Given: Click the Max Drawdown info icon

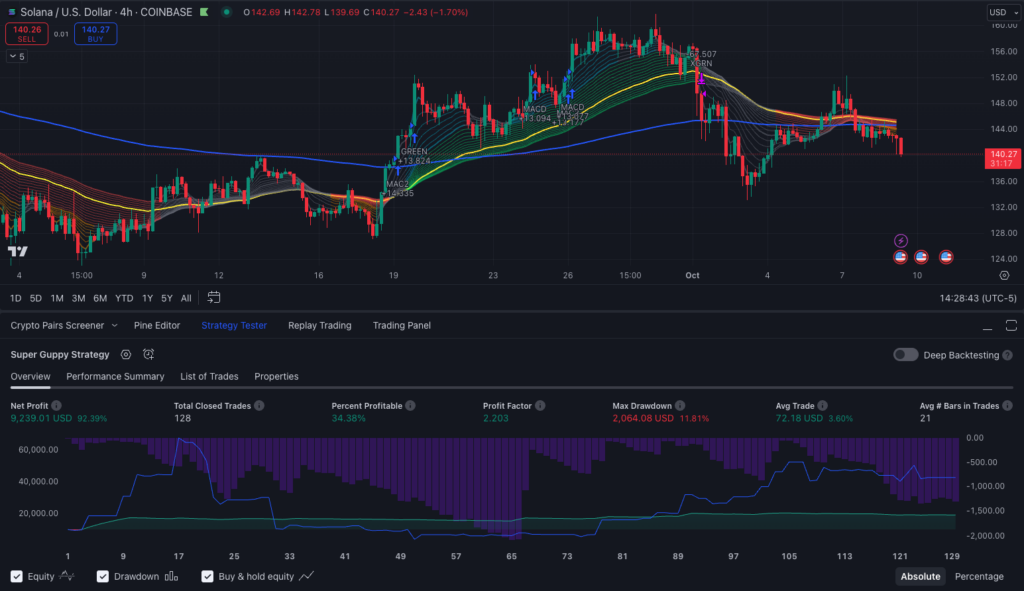Looking at the screenshot, I should click(680, 406).
